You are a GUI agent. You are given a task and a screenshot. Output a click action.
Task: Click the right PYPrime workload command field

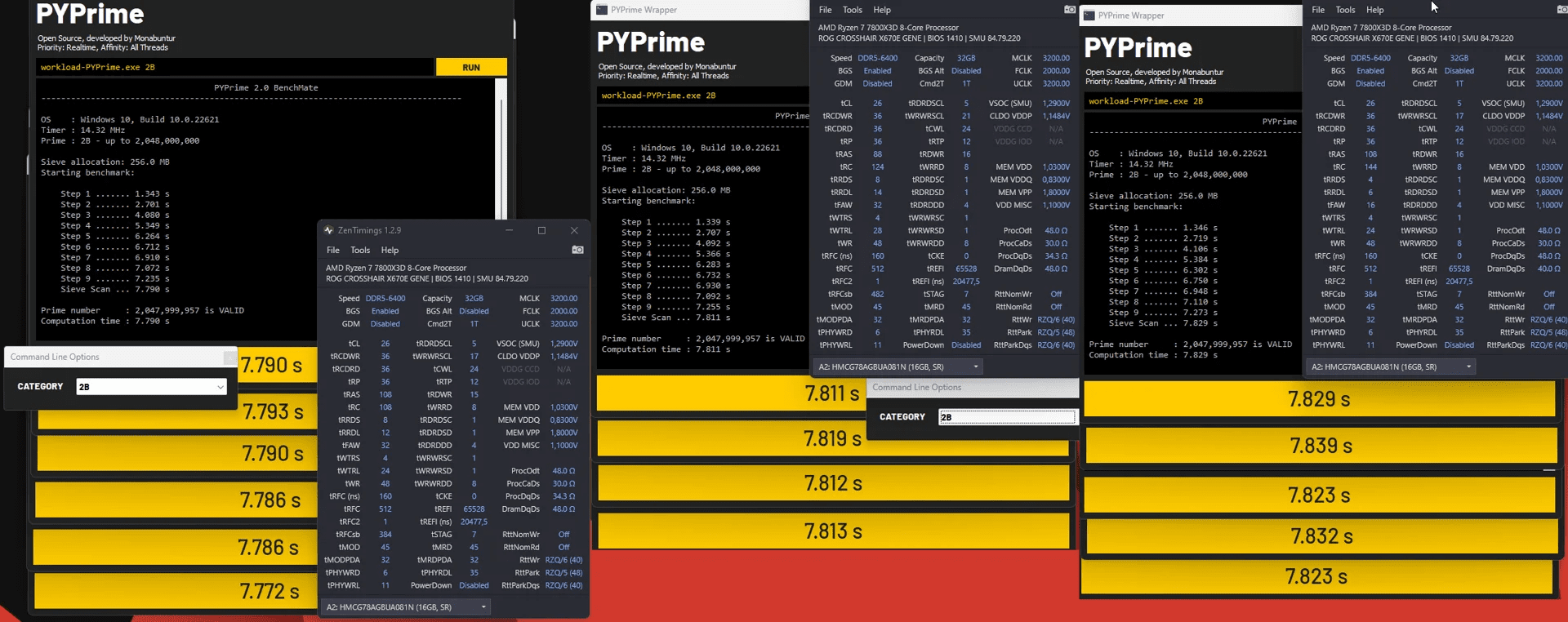pyautogui.click(x=1192, y=101)
